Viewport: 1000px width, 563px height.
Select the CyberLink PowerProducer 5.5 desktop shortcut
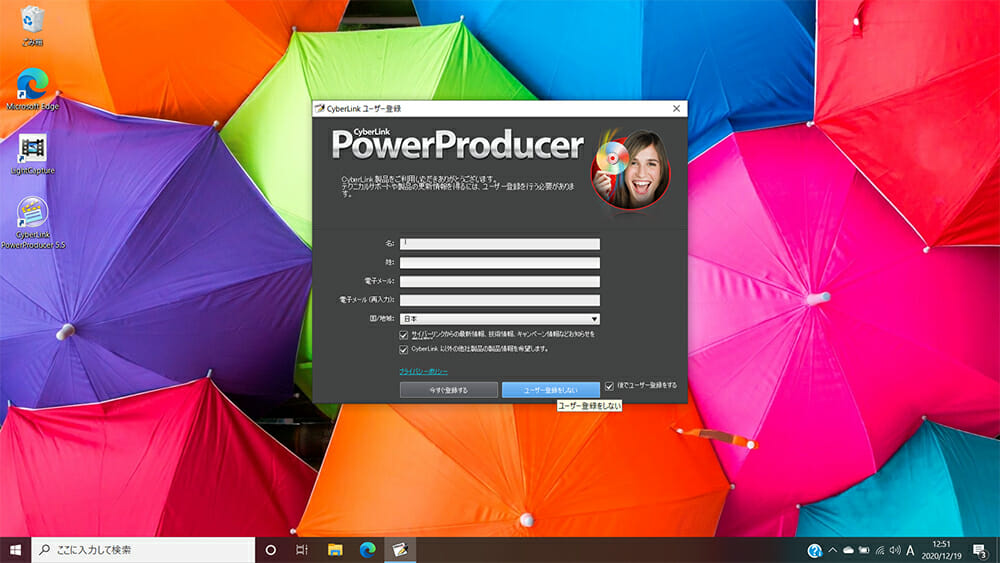(x=33, y=222)
